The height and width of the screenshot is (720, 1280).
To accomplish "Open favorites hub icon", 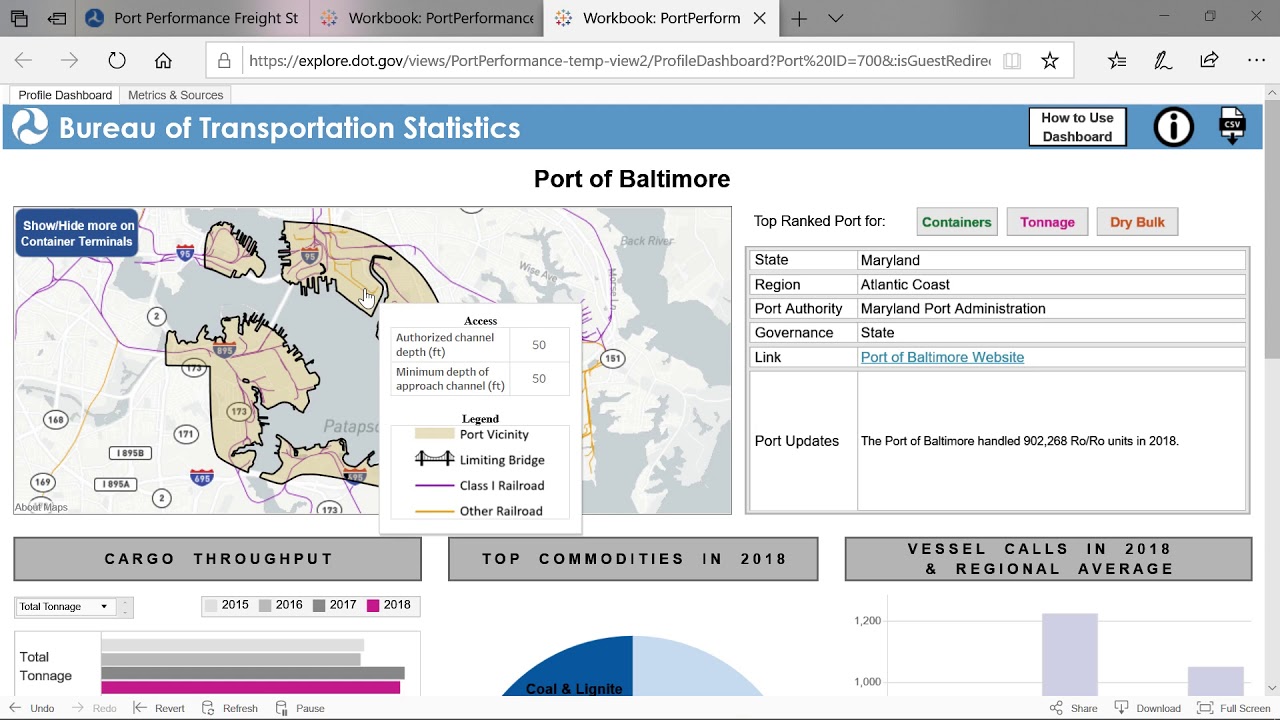I will click(1117, 61).
